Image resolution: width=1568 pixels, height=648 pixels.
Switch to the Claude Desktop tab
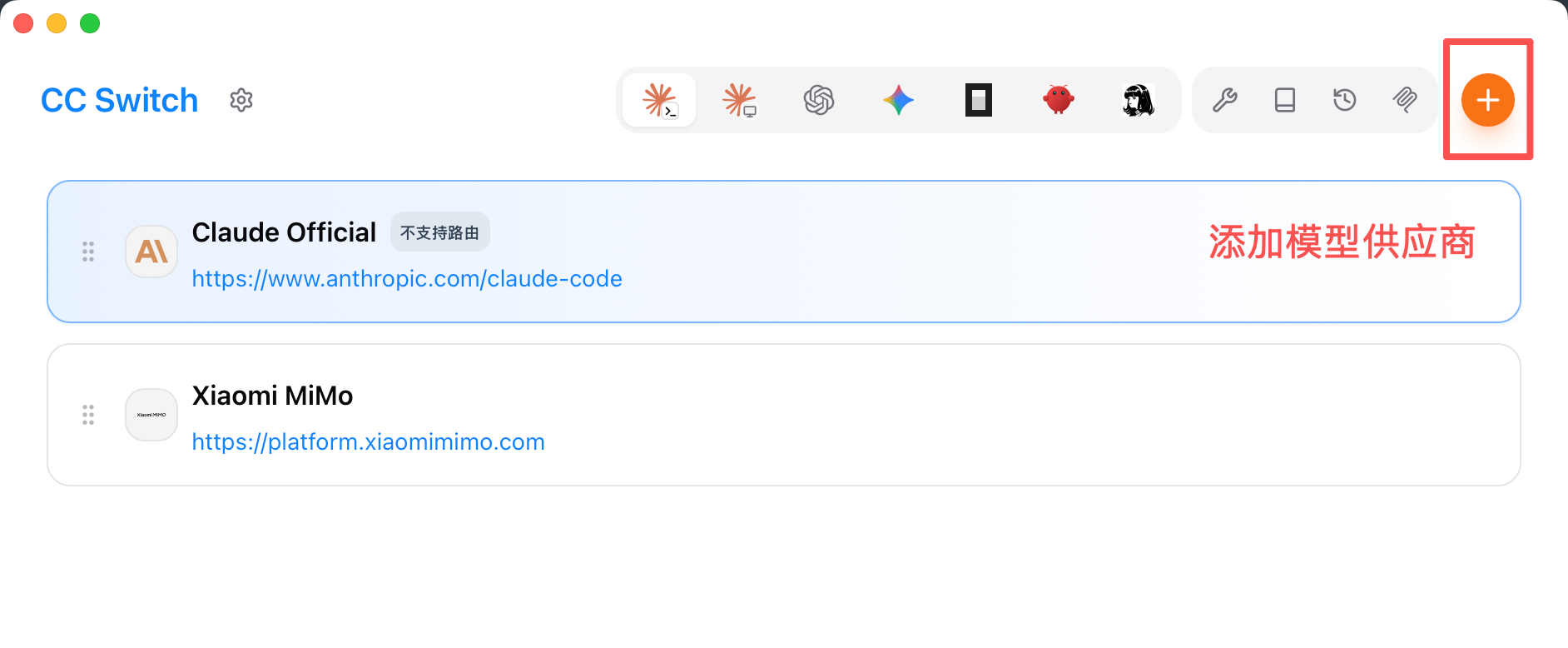(739, 100)
